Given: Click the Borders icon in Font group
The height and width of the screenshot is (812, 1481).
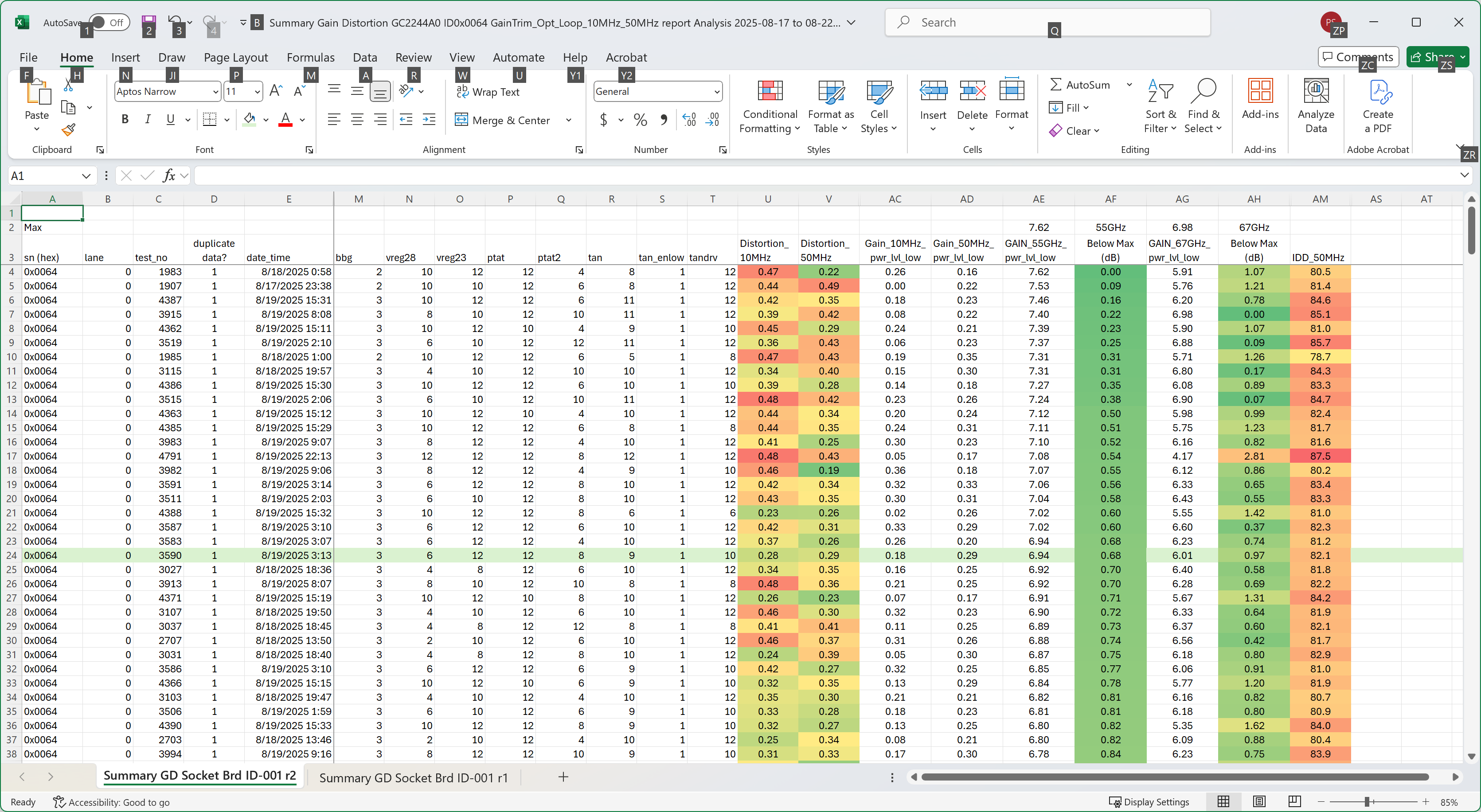Looking at the screenshot, I should 210,120.
